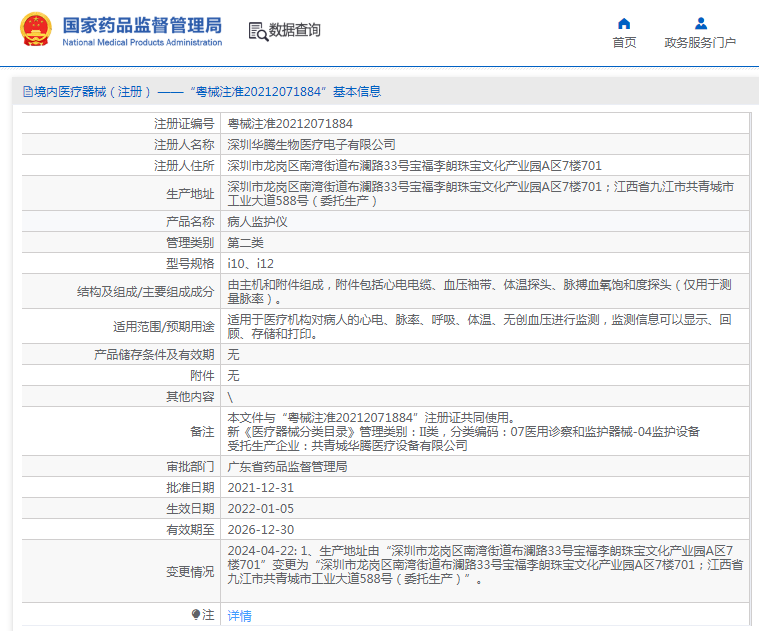The width and height of the screenshot is (759, 631).
Task: Click the 政务服务门户 label
Action: (x=700, y=43)
